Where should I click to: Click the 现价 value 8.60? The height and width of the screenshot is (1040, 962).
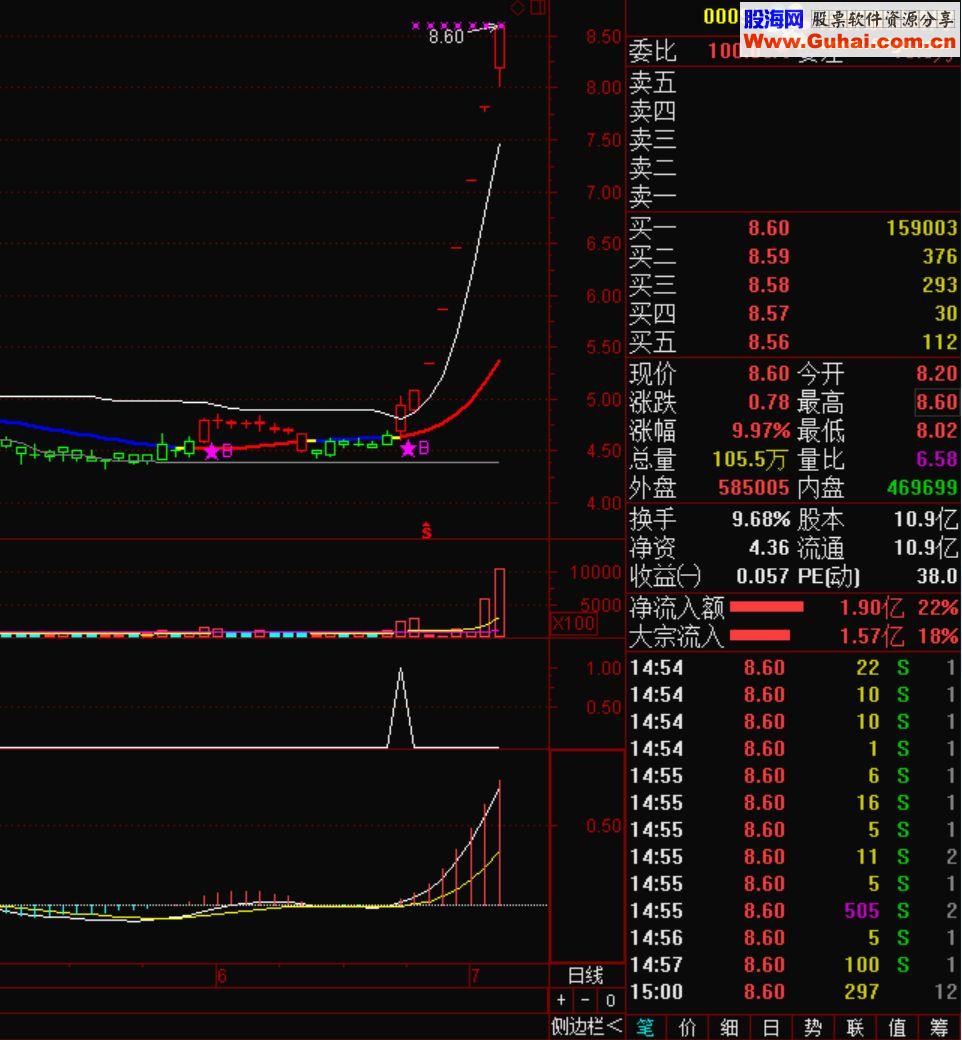tap(769, 373)
